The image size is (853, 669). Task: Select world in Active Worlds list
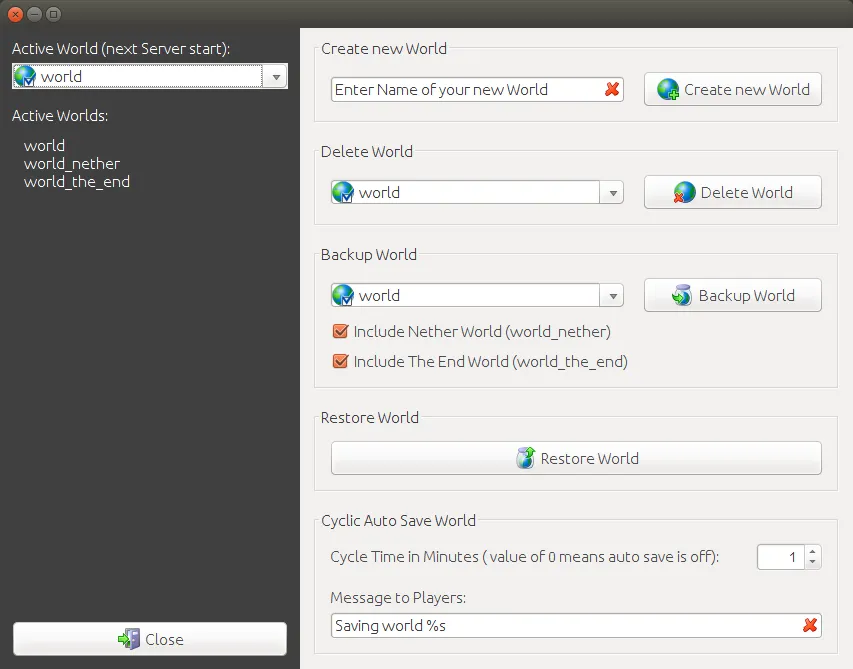[x=44, y=146]
